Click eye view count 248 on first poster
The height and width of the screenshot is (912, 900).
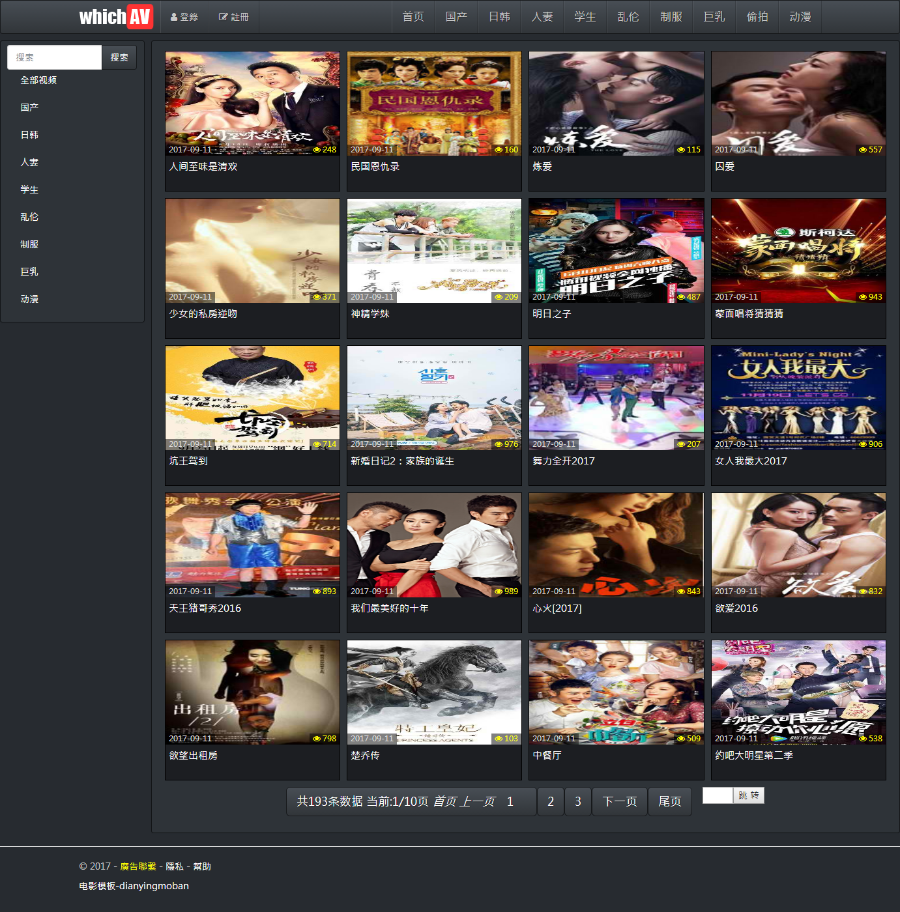tap(325, 149)
